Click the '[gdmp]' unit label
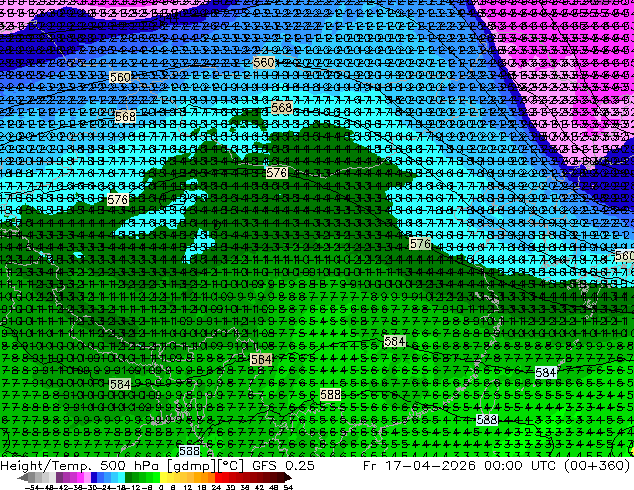This screenshot has height=490, width=634. [x=192, y=466]
